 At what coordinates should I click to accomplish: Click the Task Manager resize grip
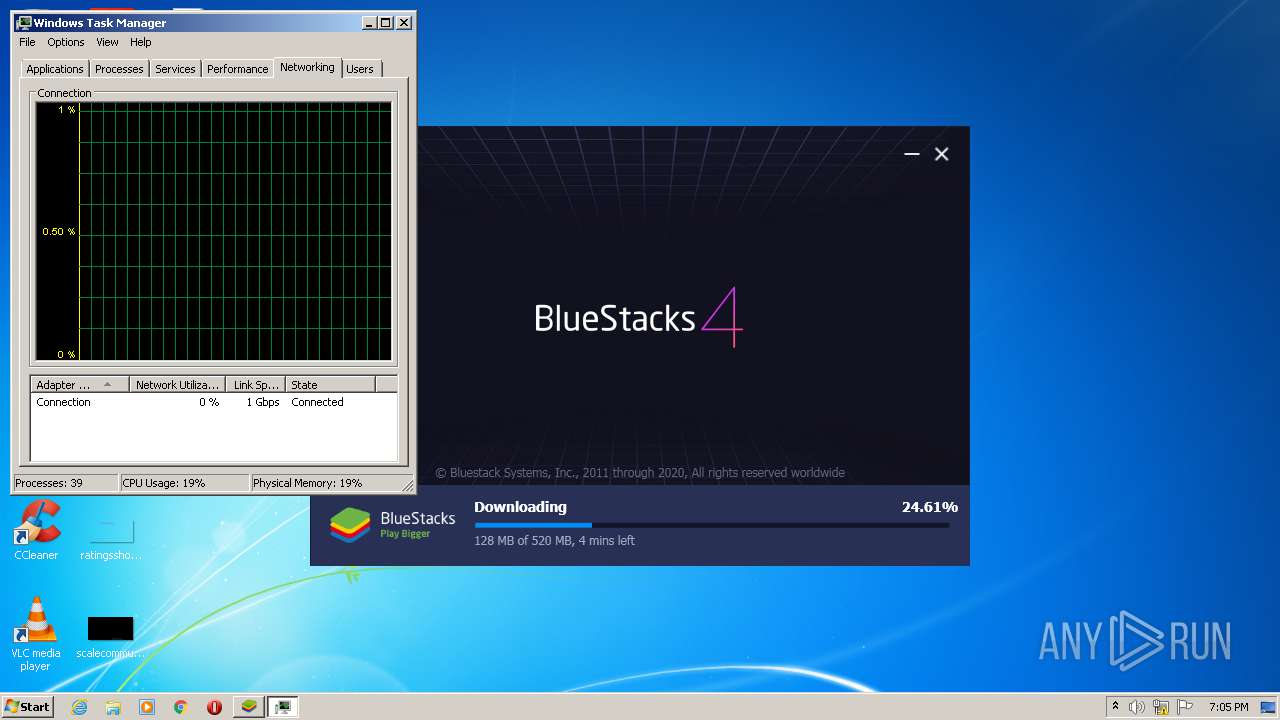click(x=408, y=487)
